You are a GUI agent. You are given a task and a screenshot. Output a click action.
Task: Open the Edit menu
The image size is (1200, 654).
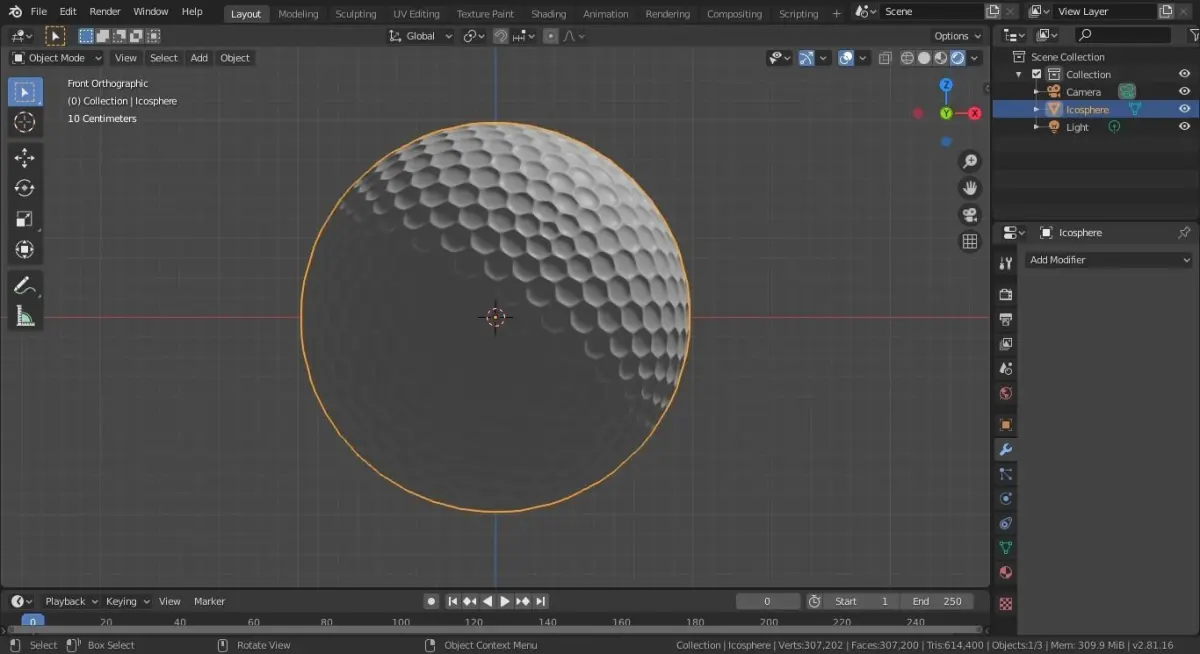pos(67,12)
